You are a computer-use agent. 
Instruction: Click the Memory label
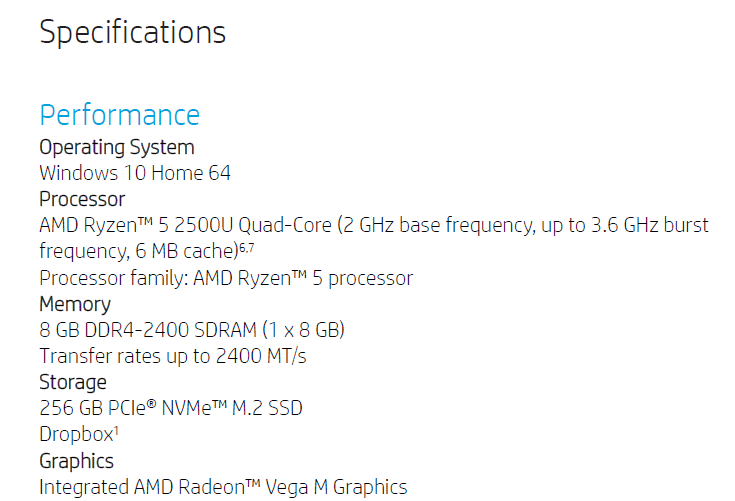click(75, 305)
